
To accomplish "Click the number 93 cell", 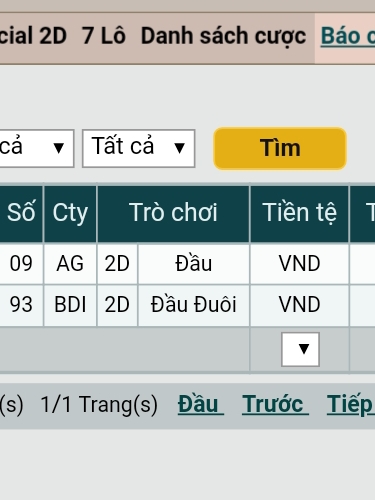I will tap(21, 305).
